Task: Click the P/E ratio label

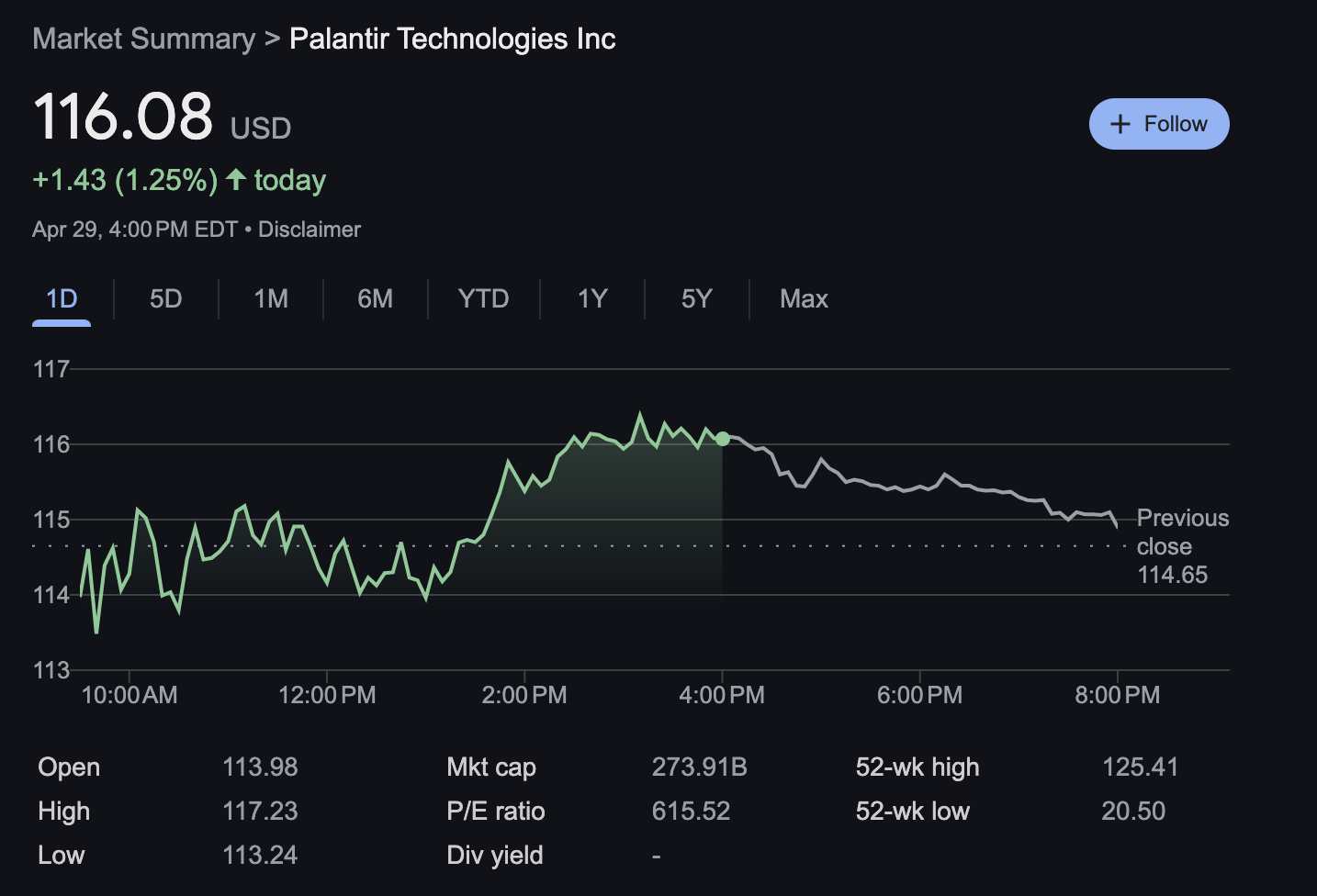Action: (x=496, y=812)
